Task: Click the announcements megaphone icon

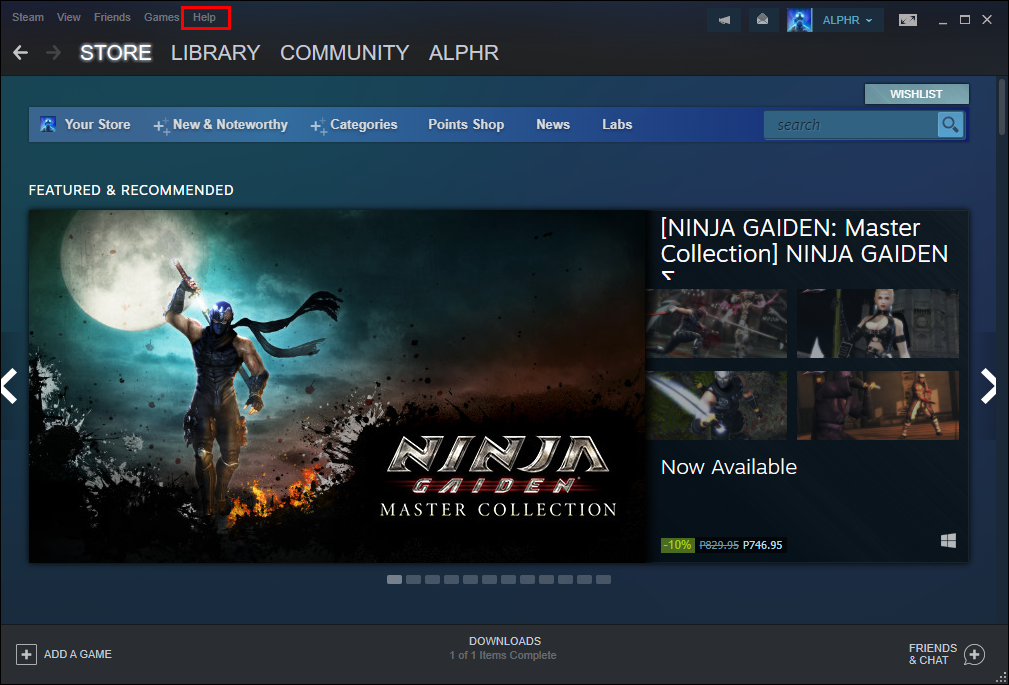Action: (x=724, y=20)
